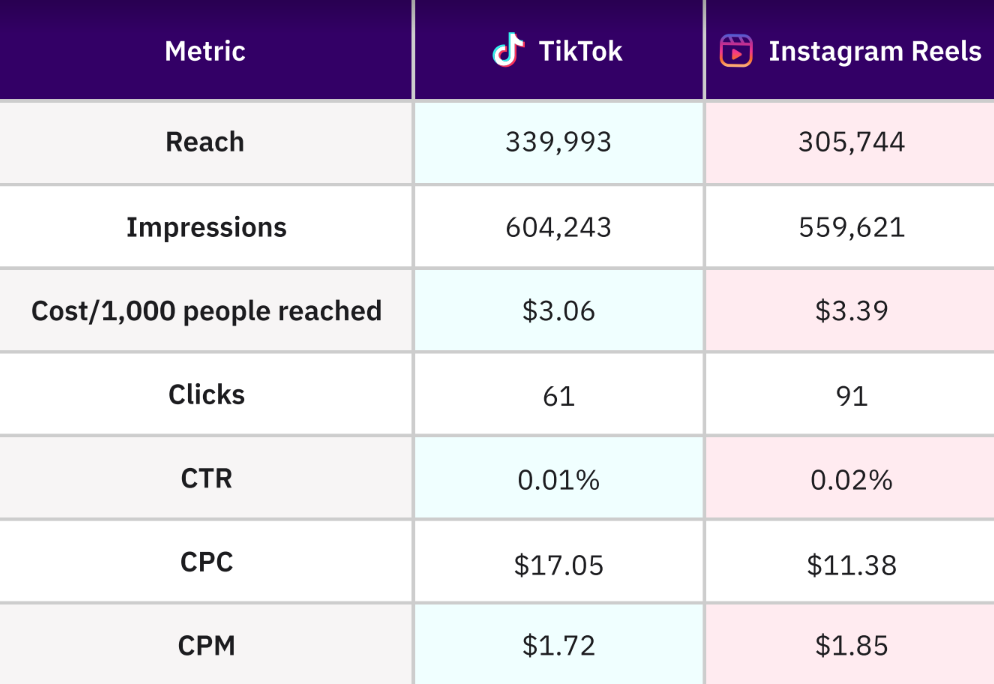This screenshot has width=994, height=684.
Task: Click TikTok impressions value 604,243
Action: tap(558, 227)
